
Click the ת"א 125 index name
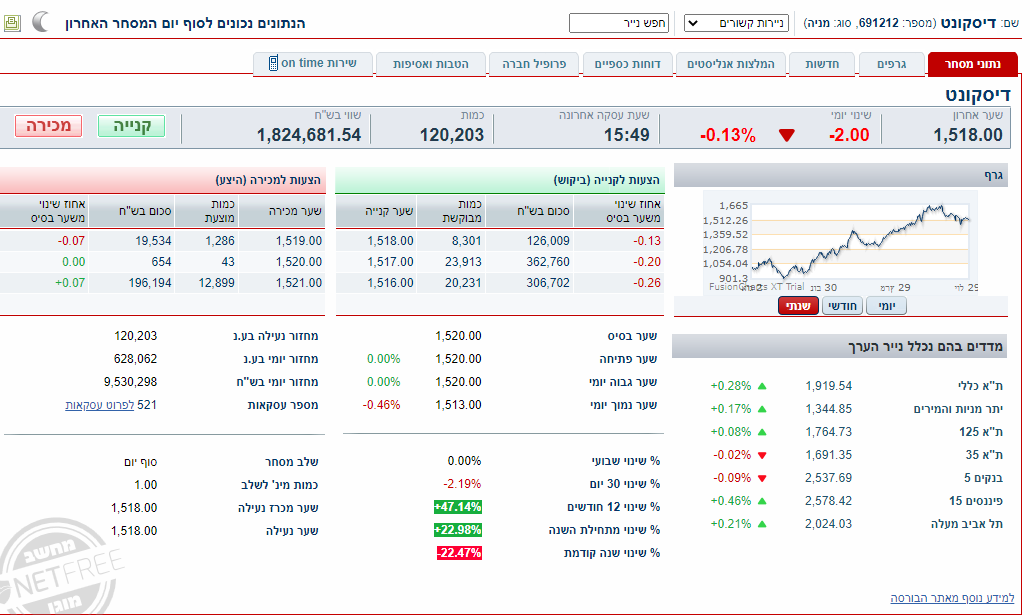981,432
